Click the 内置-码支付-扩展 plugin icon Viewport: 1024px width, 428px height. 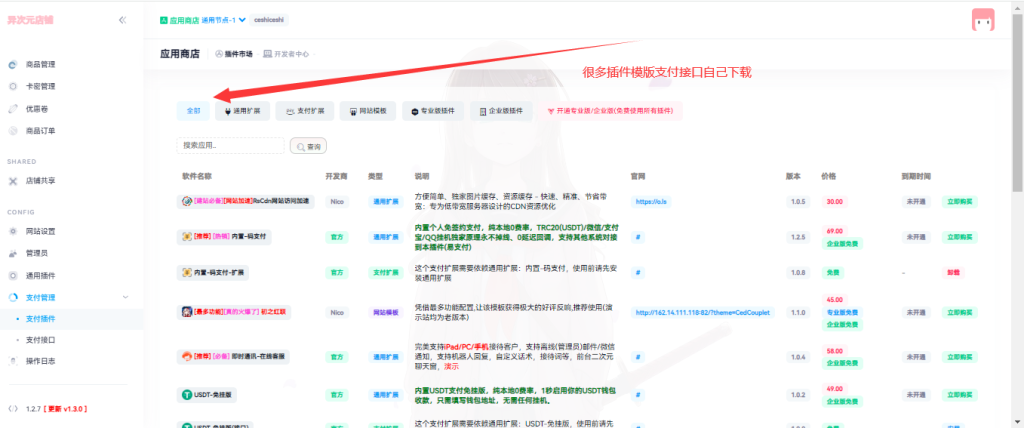coord(187,271)
